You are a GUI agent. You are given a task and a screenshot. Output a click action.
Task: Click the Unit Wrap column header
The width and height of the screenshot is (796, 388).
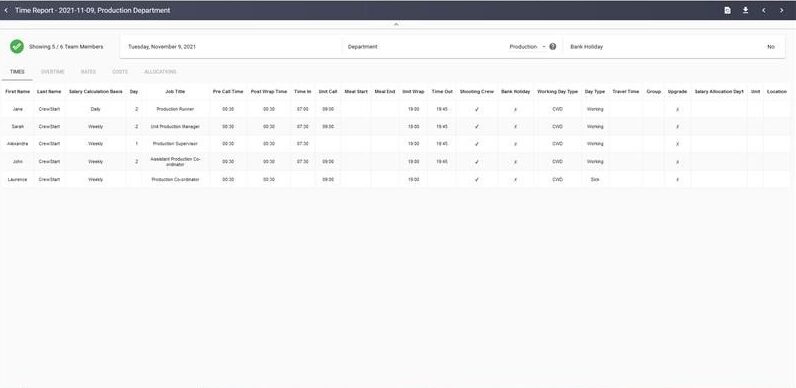point(413,91)
